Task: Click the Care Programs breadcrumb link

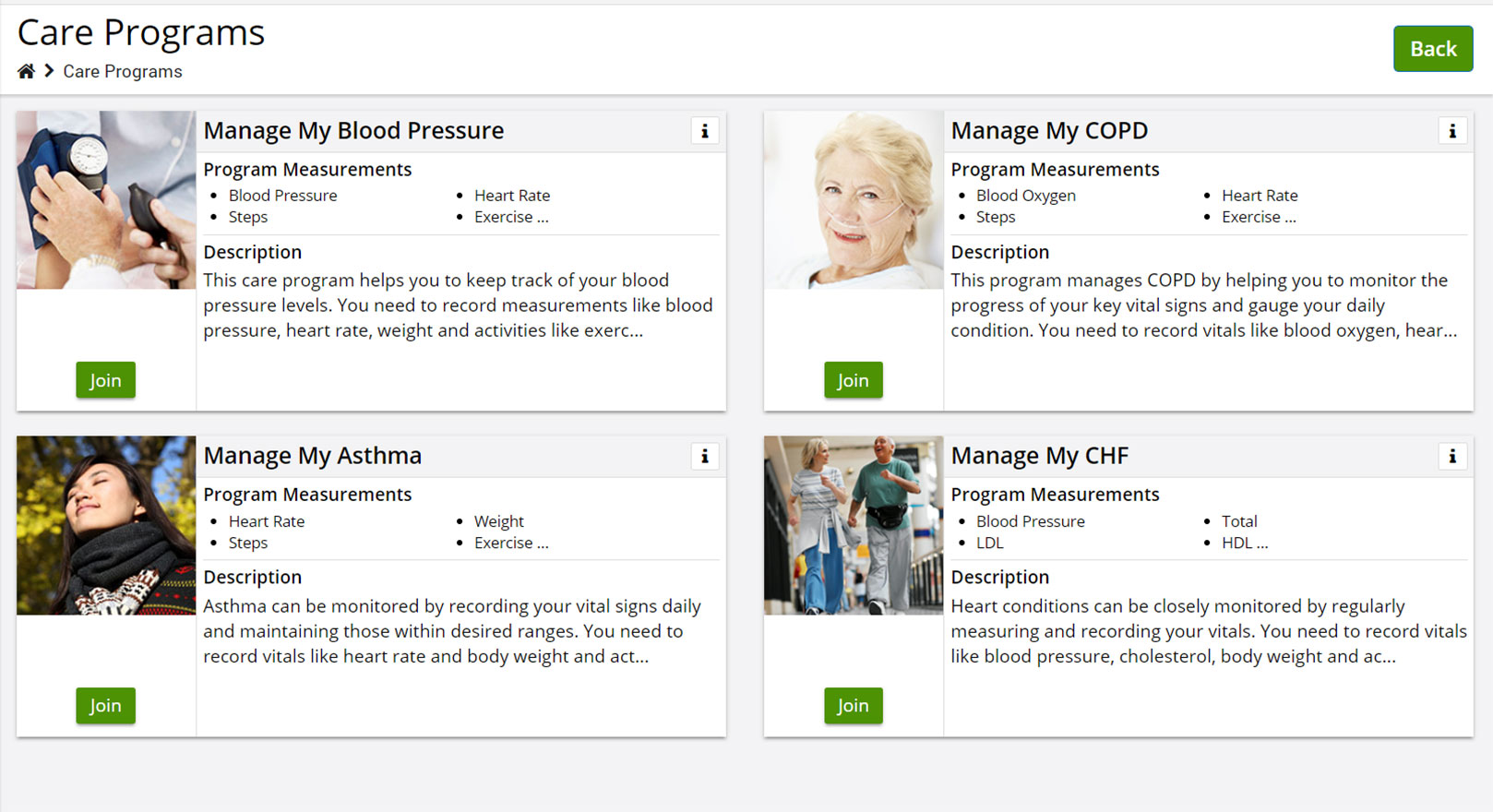Action: 123,71
